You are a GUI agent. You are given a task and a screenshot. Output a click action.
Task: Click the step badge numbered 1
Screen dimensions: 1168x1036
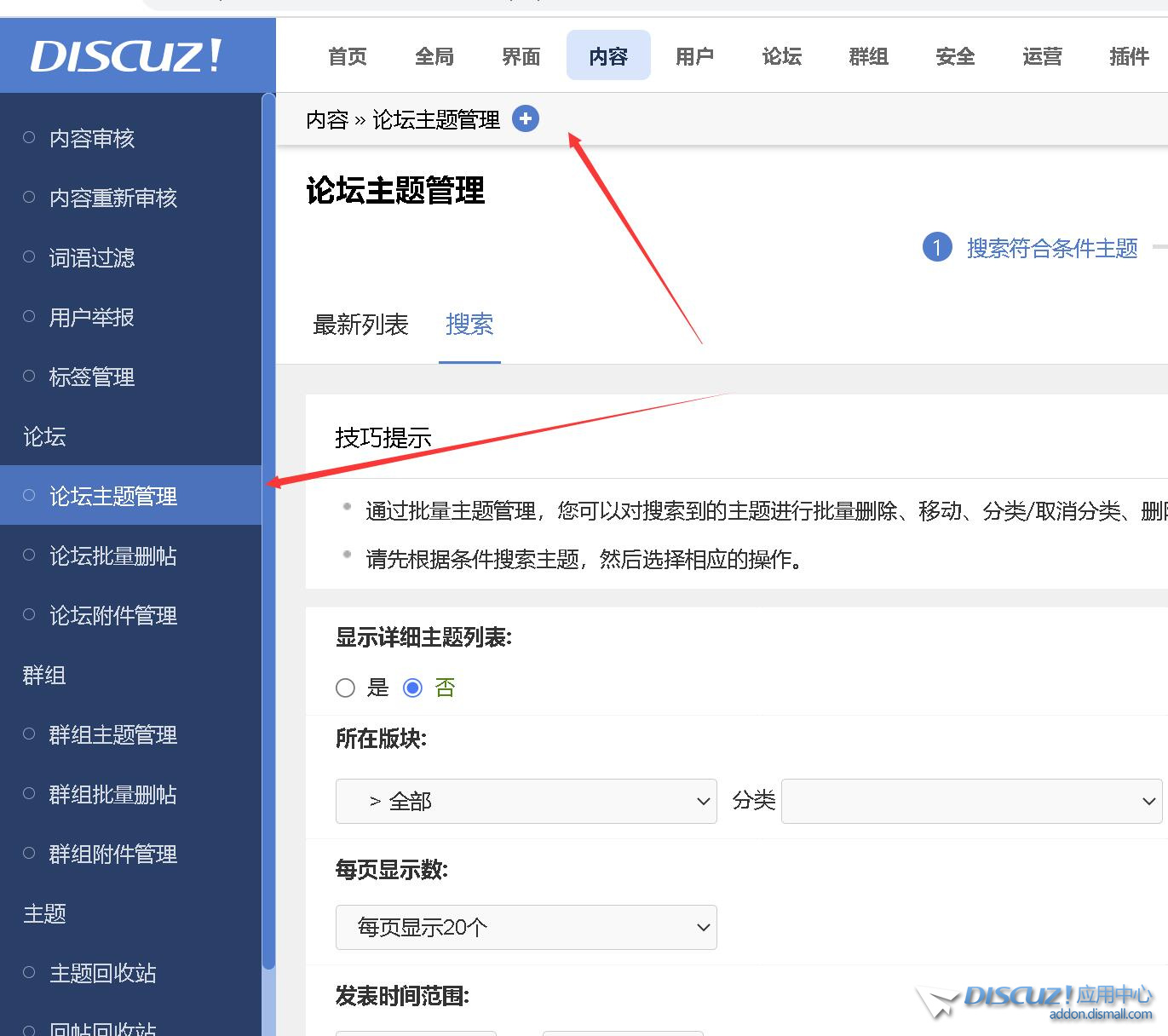[x=937, y=247]
